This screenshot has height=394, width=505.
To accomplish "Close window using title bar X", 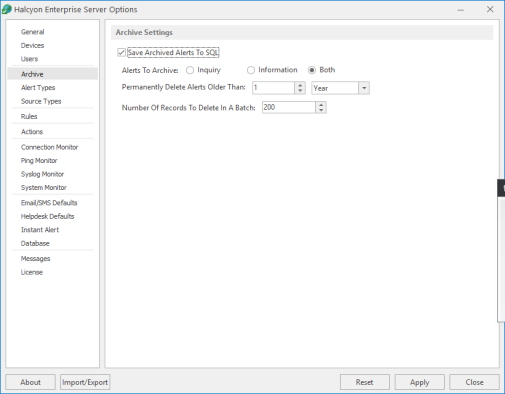I will [490, 9].
